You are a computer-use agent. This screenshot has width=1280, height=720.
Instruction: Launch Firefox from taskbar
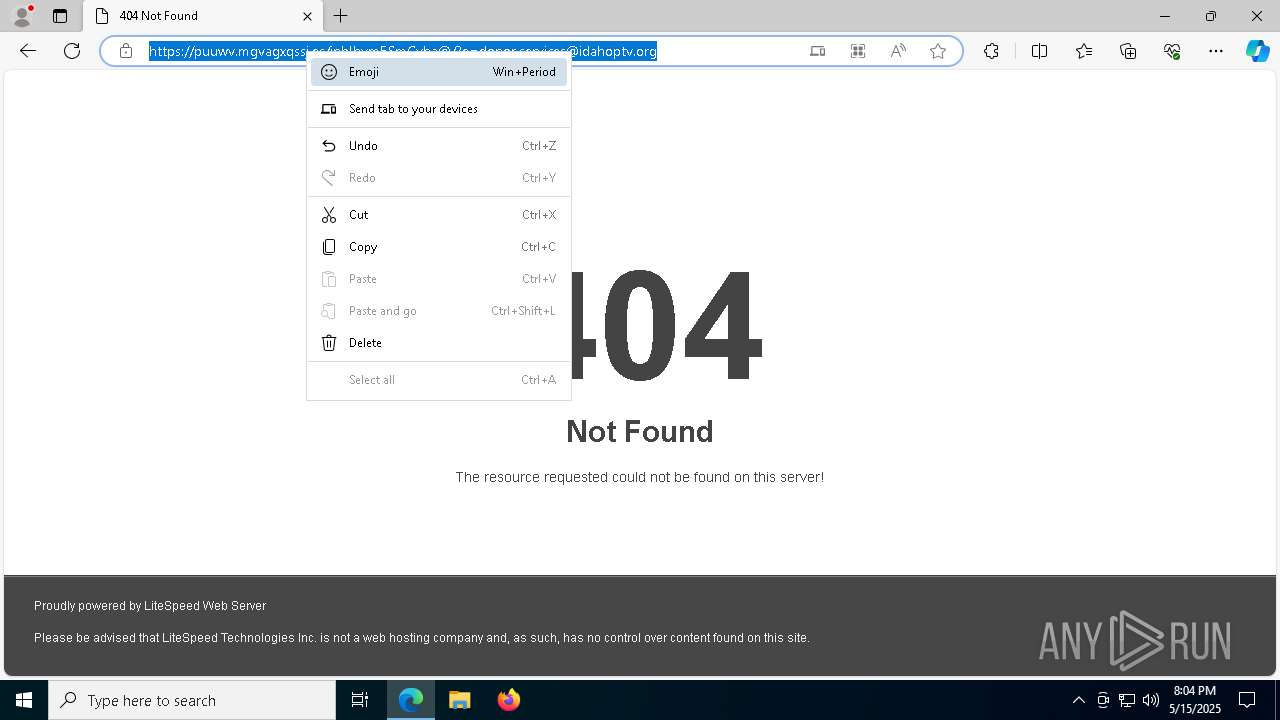point(509,700)
